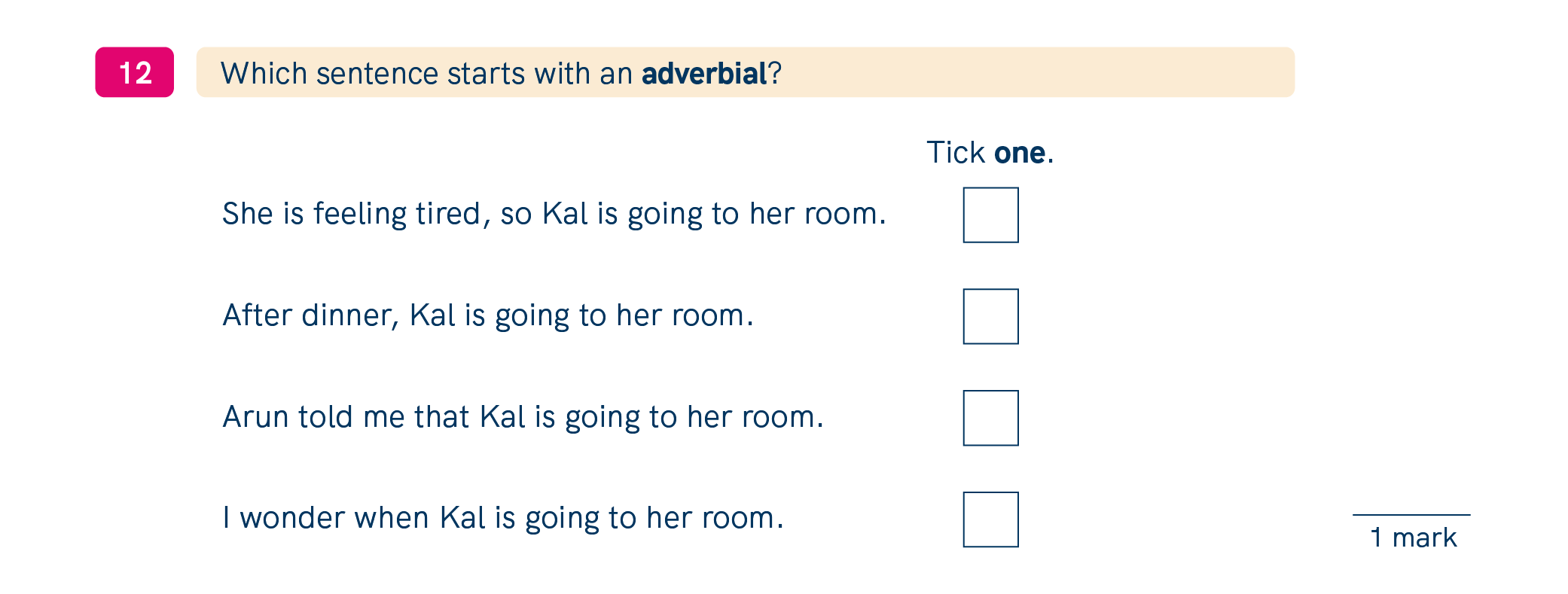Select the sentence text beginning "I wonder when"
The width and height of the screenshot is (1568, 594).
(x=502, y=518)
